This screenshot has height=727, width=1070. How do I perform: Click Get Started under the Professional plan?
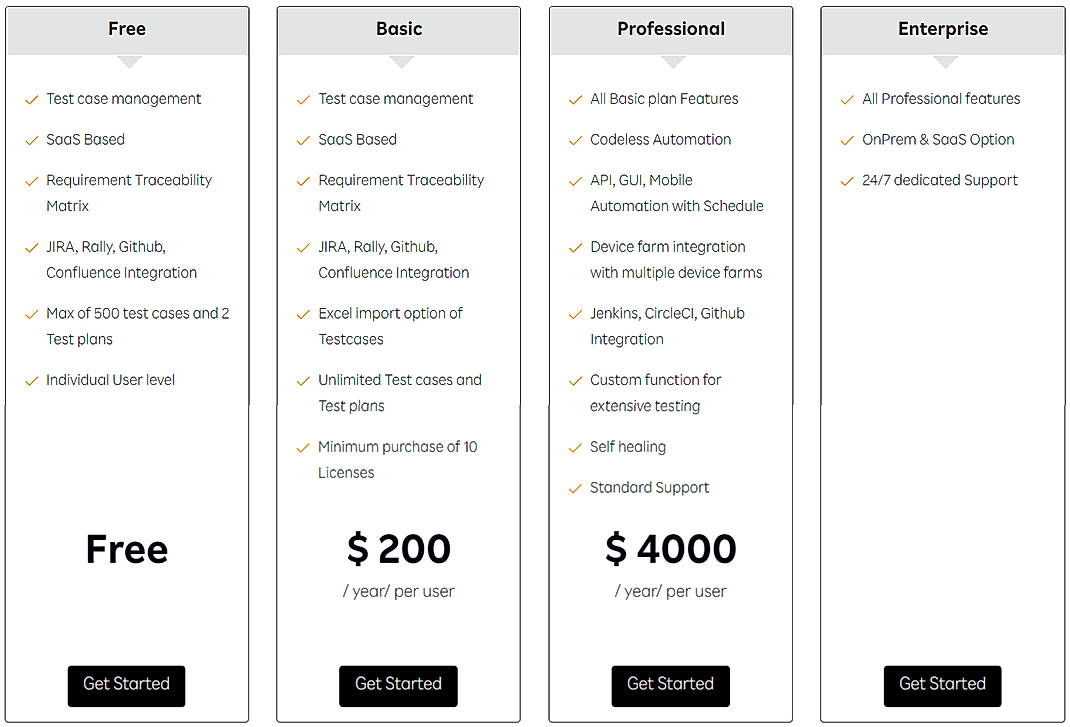670,686
